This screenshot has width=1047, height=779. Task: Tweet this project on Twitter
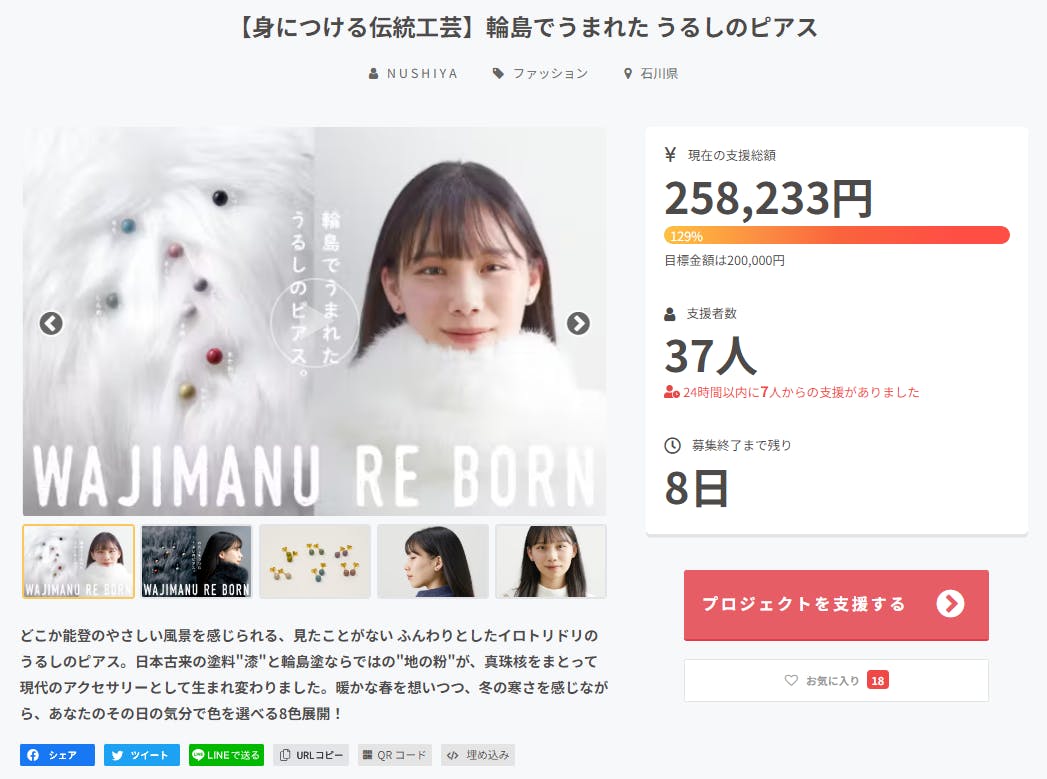tap(142, 755)
